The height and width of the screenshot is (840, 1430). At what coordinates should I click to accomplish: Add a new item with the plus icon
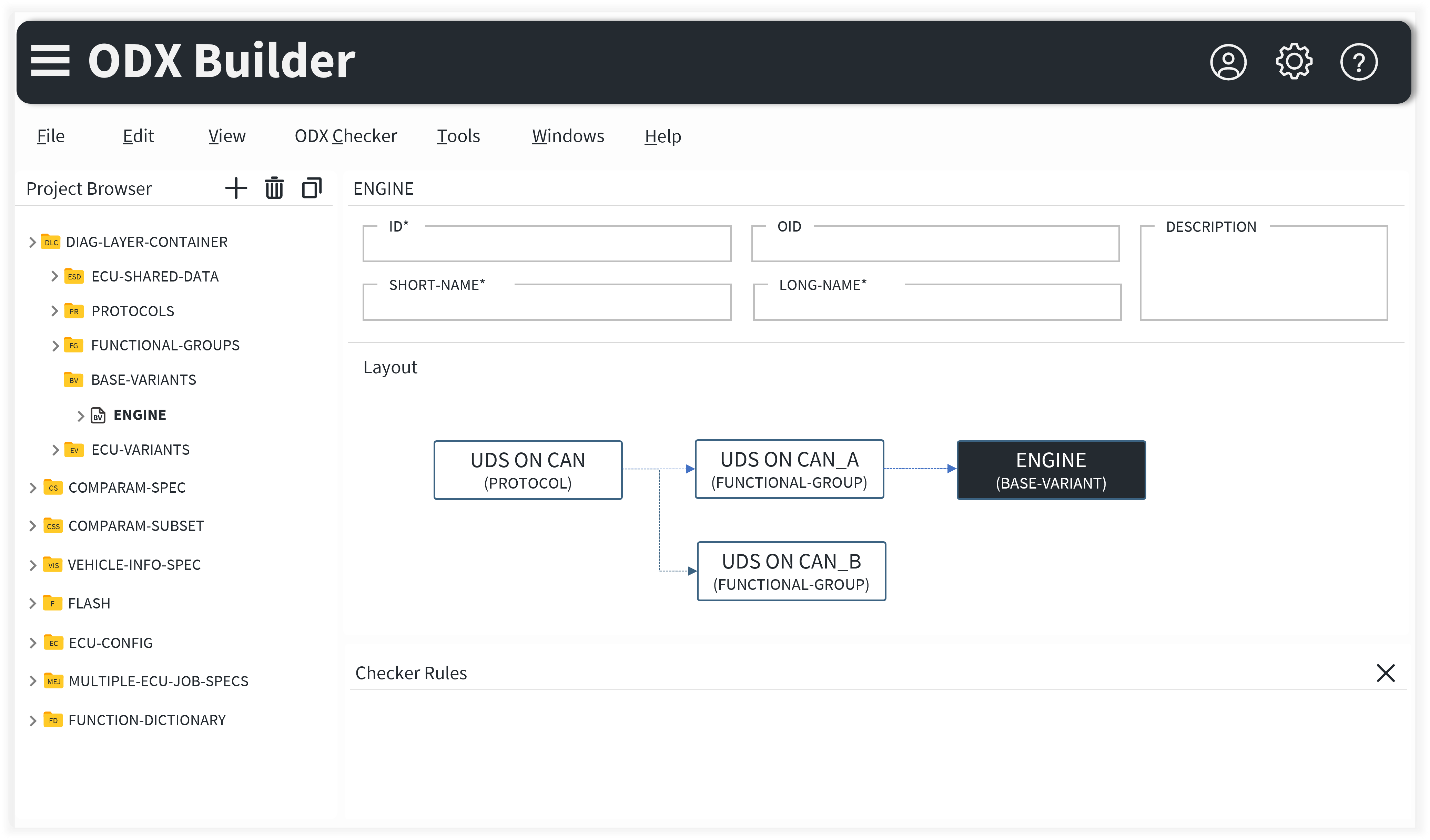236,188
